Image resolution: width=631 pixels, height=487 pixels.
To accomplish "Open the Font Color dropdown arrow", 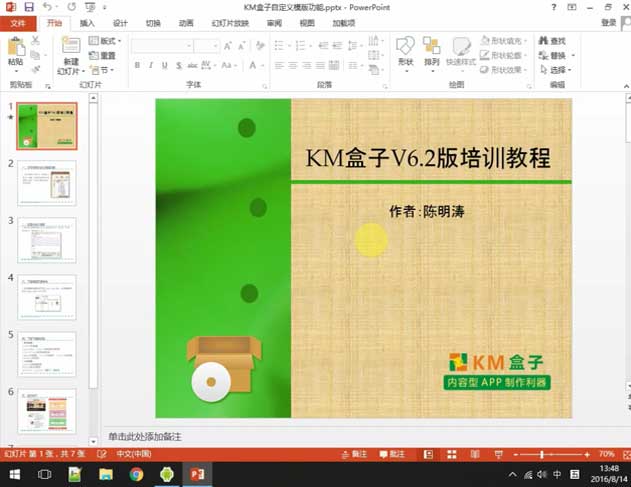I will [x=263, y=65].
